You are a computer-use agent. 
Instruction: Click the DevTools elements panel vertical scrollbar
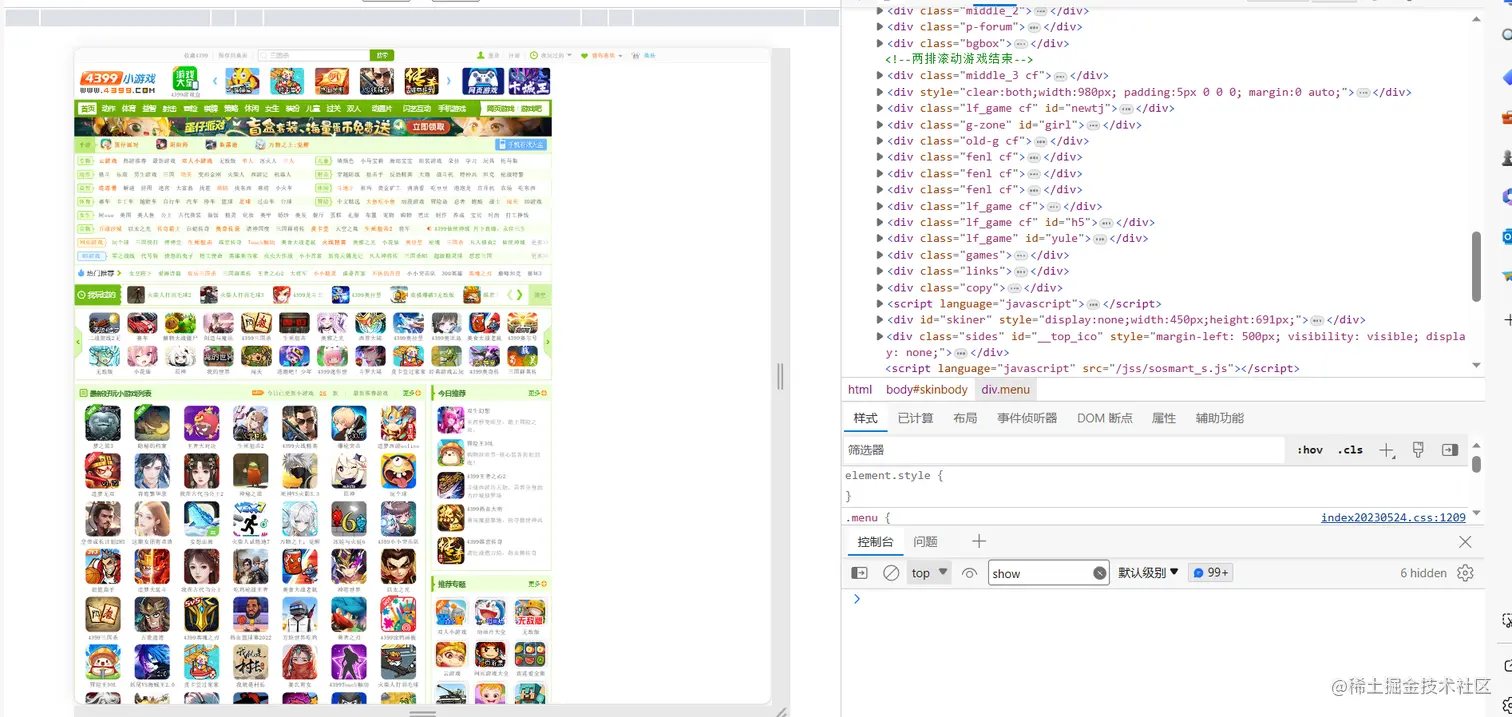tap(1478, 265)
